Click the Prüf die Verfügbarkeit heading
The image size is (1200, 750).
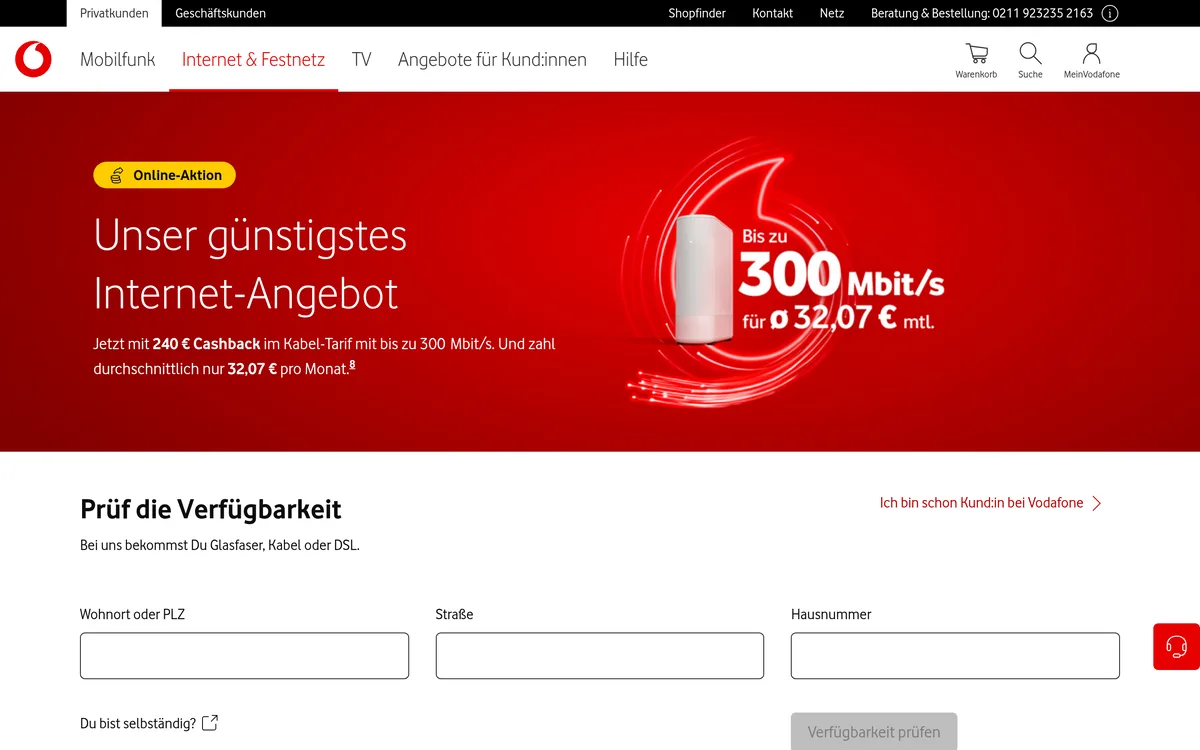211,509
